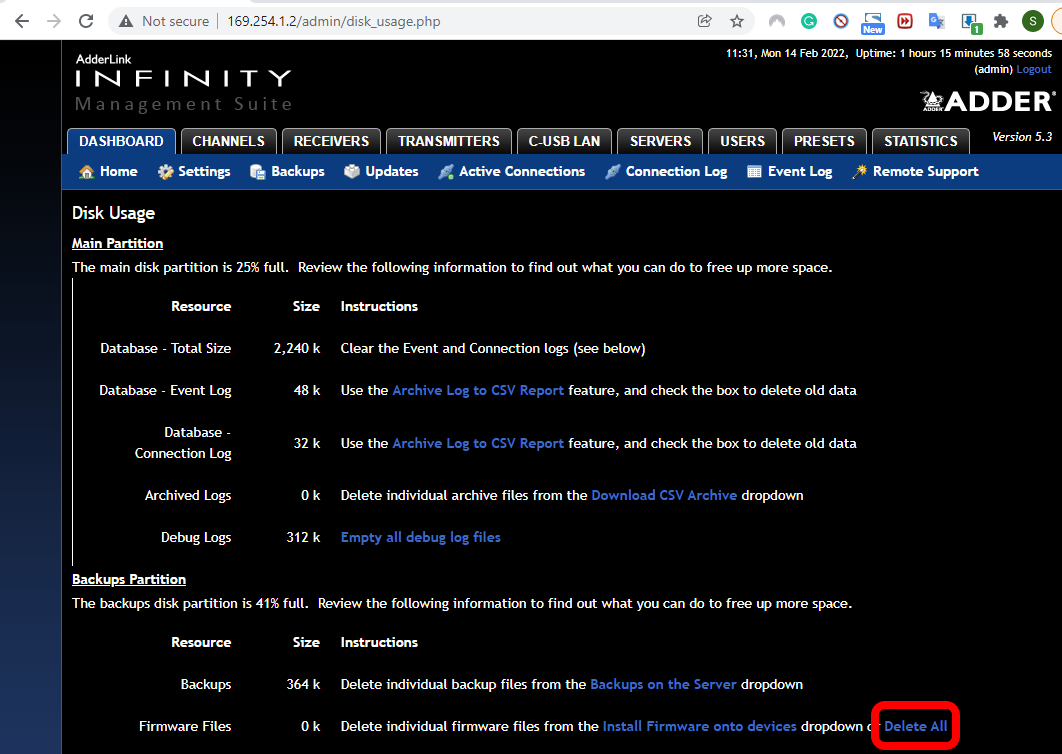The image size is (1062, 754).
Task: Click the Archived Logs resource label
Action: pyautogui.click(x=188, y=495)
